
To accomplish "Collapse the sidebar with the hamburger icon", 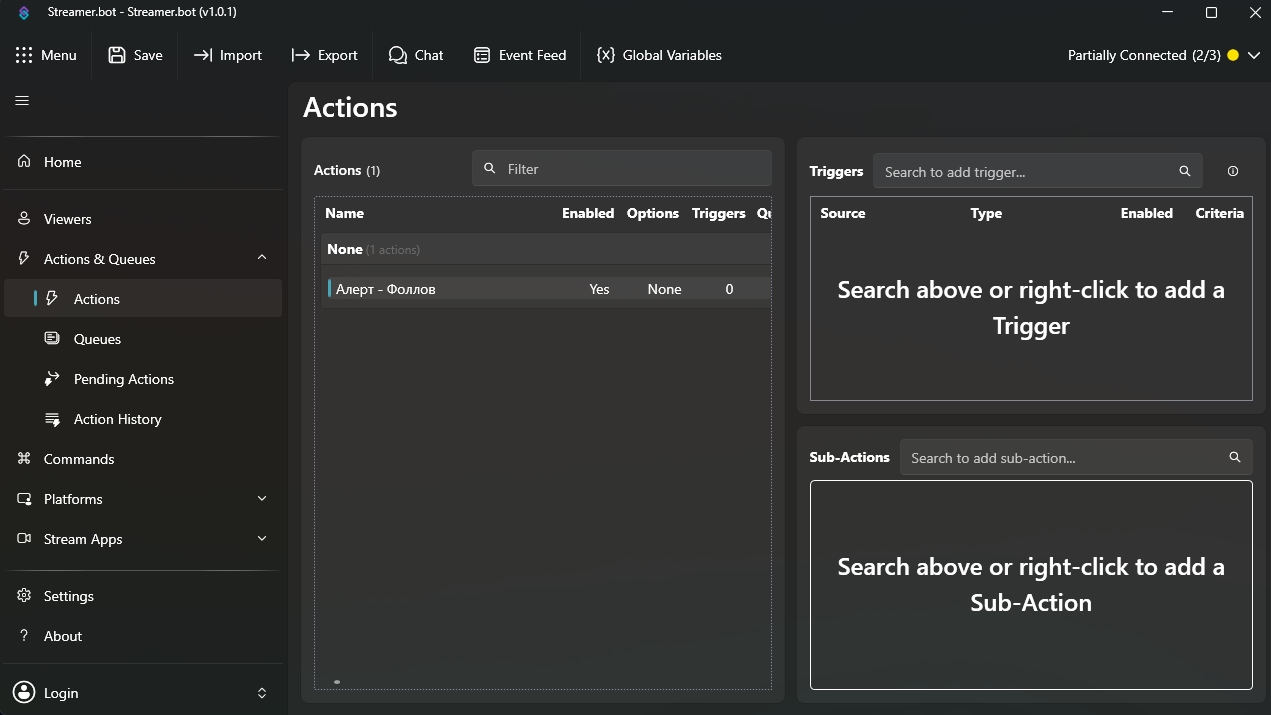I will tap(22, 100).
